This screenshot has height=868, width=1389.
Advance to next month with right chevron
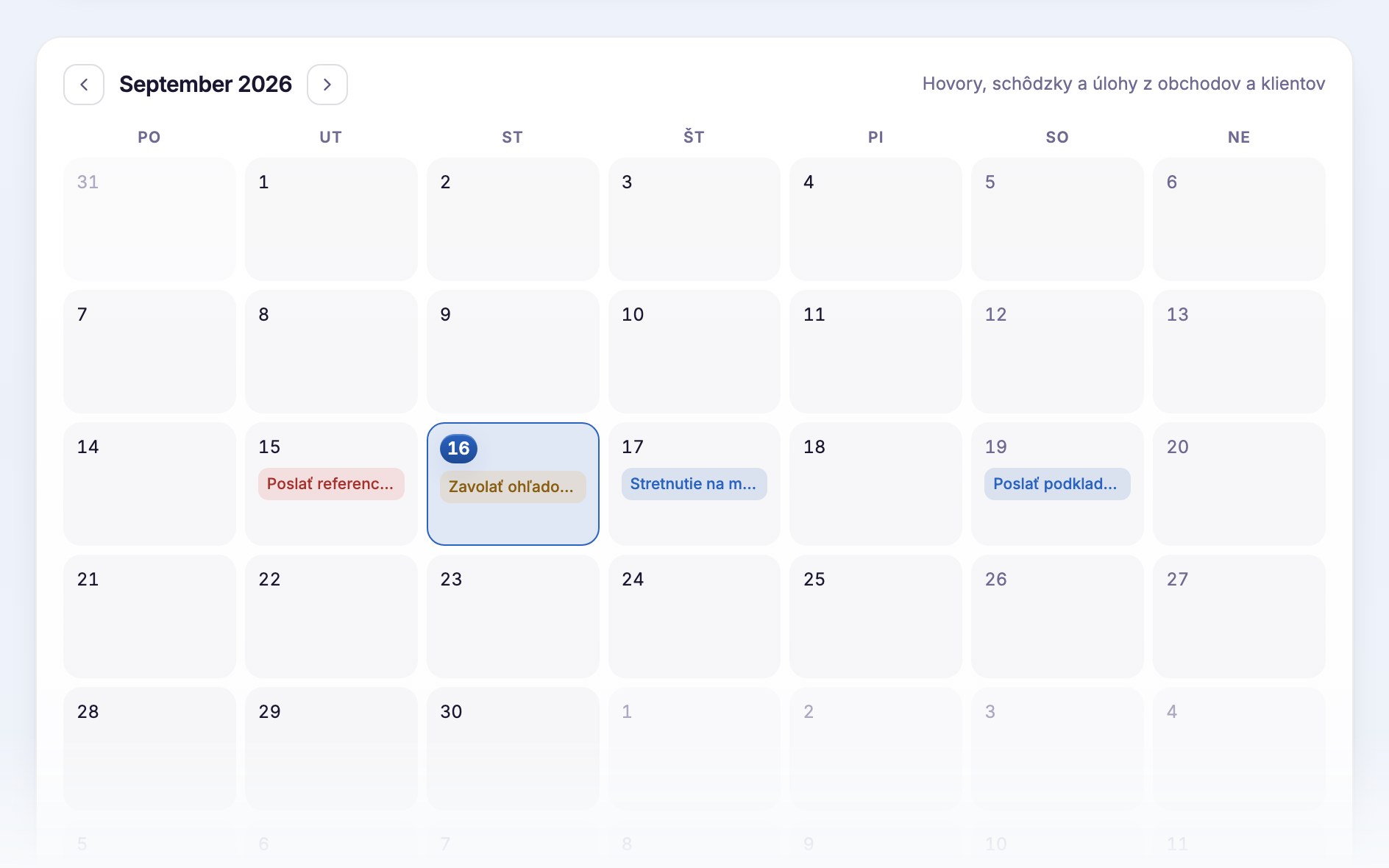tap(327, 85)
